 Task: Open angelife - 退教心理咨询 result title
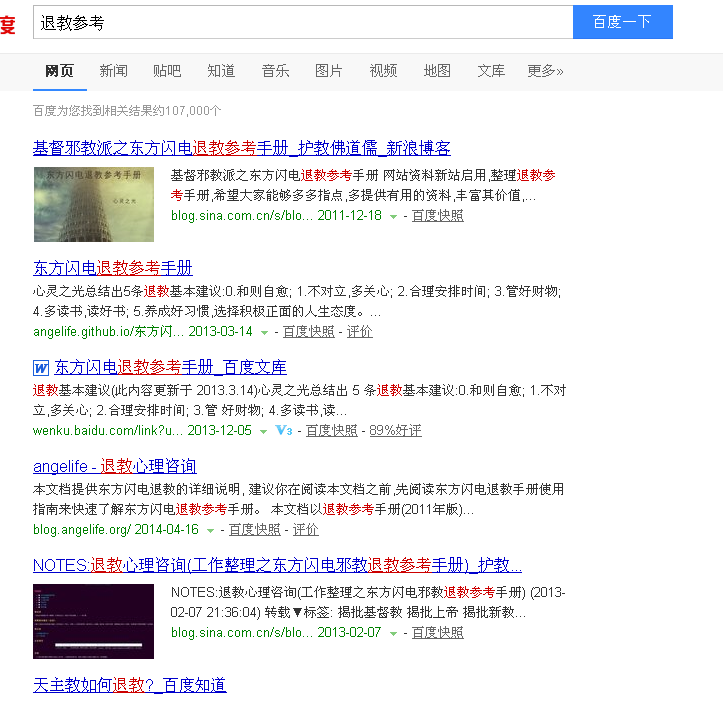[x=115, y=466]
